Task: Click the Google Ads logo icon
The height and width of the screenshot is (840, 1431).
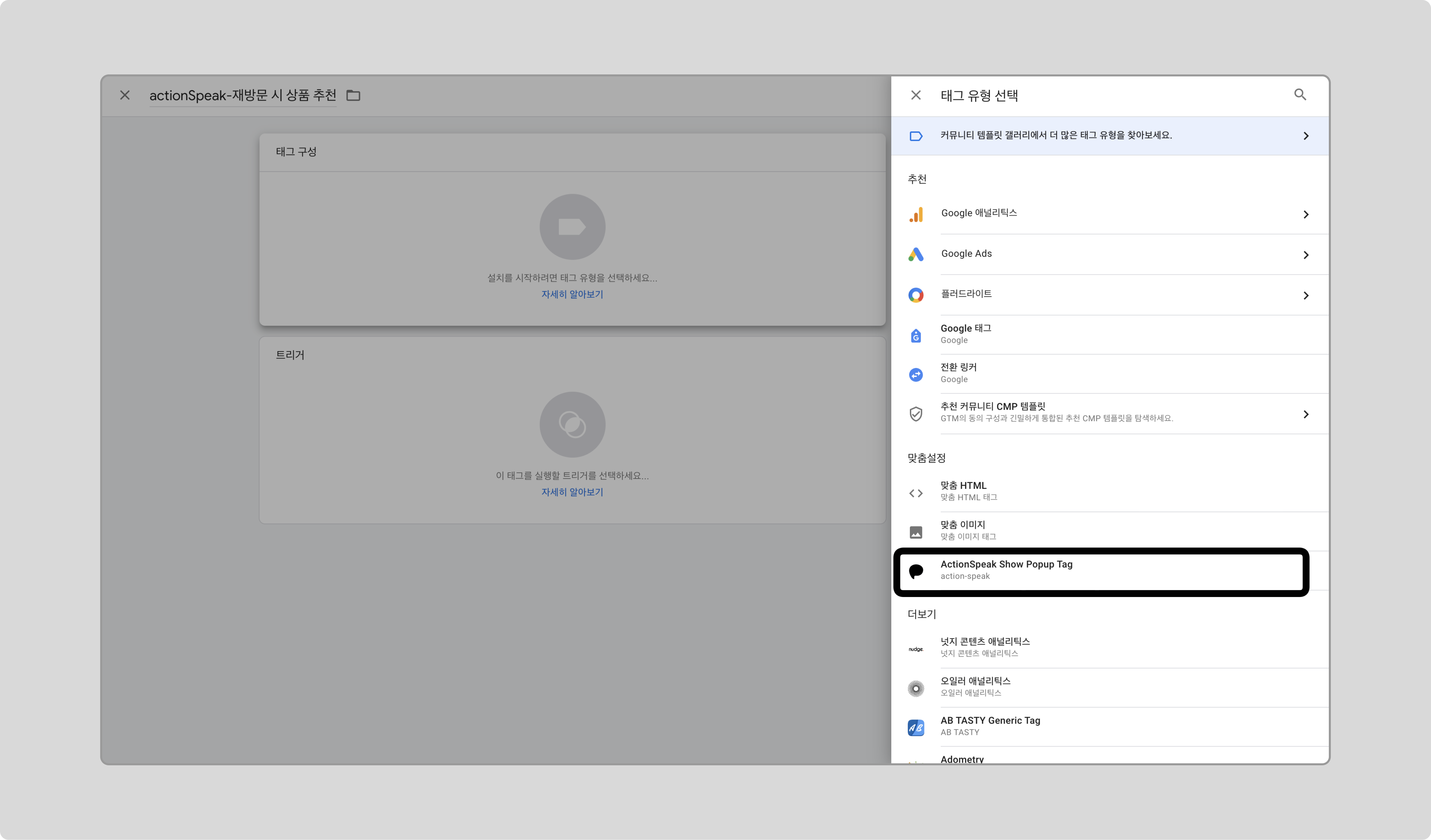Action: [x=916, y=254]
